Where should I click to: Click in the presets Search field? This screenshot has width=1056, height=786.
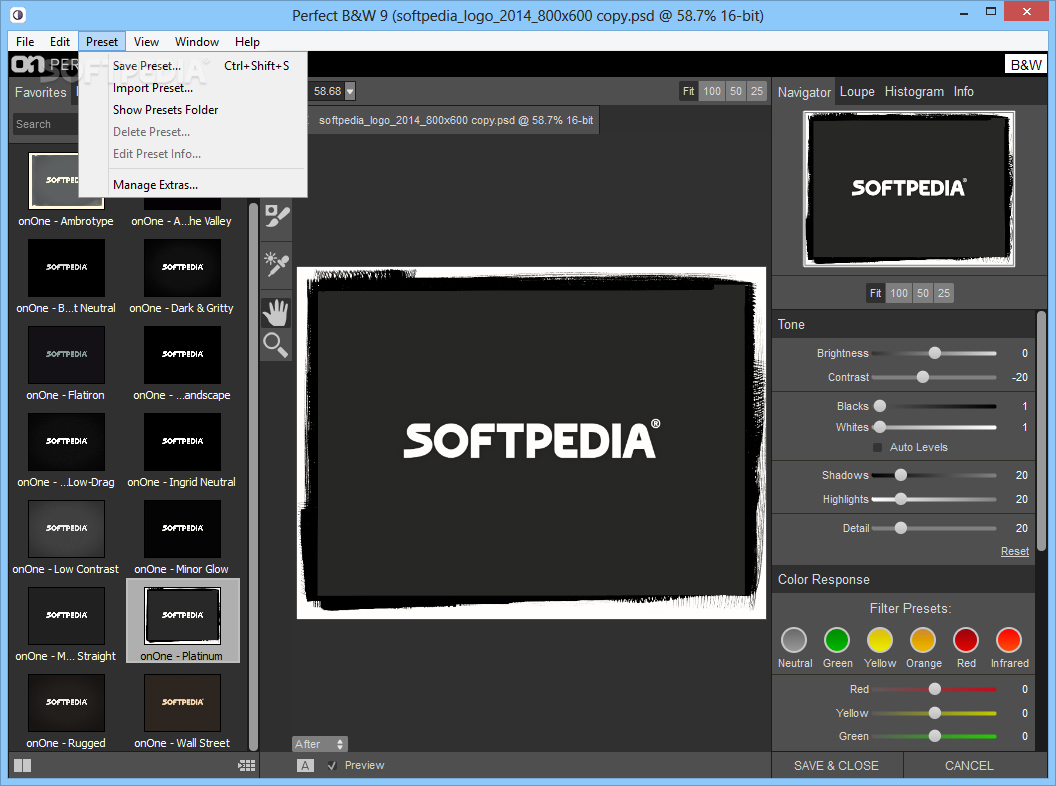click(x=46, y=124)
